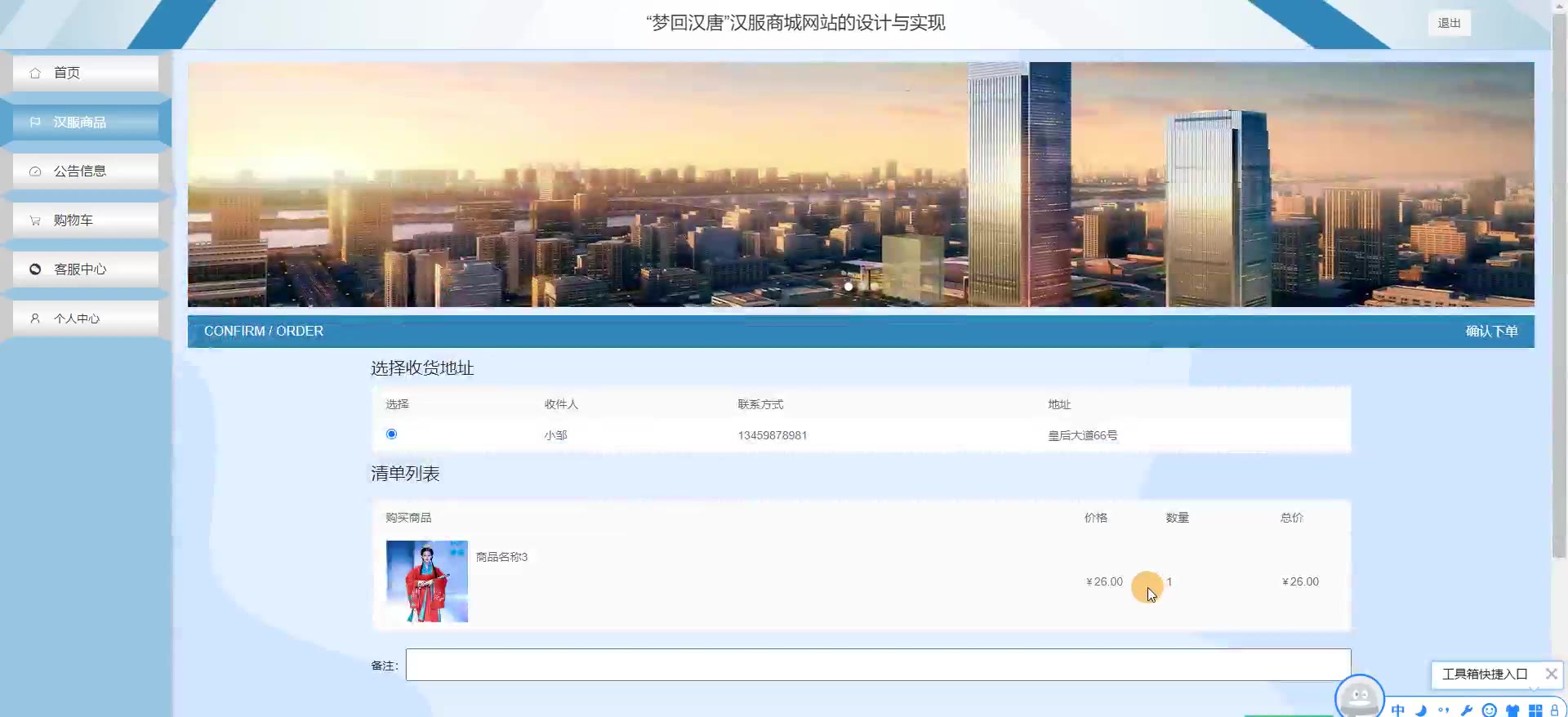Open the wrench settings icon

pyautogui.click(x=1467, y=710)
